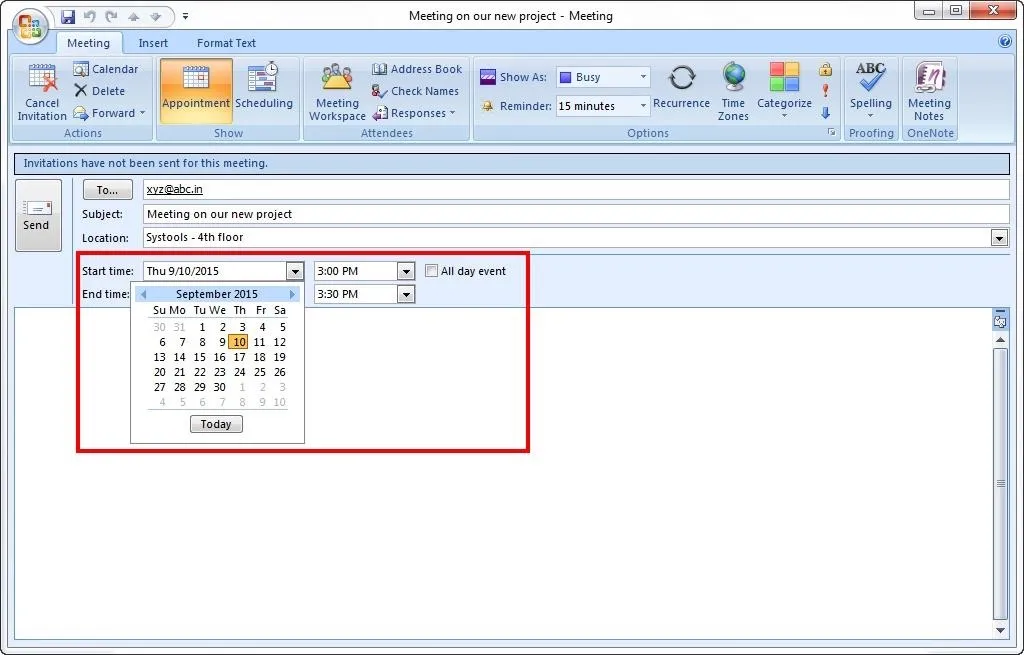Click into the Subject field
This screenshot has height=655, width=1024.
coord(576,214)
